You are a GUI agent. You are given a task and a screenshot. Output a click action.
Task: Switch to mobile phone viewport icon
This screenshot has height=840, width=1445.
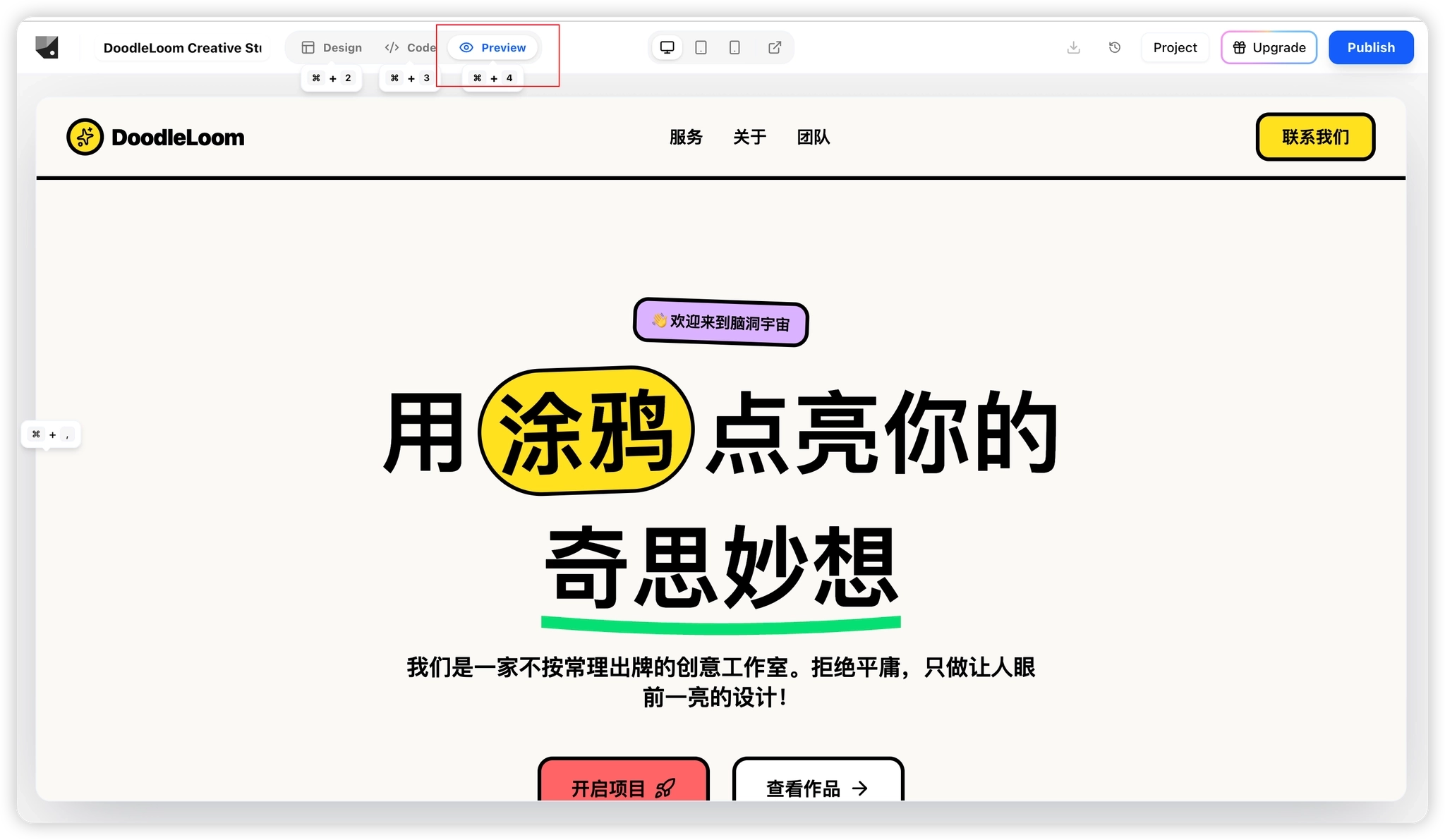point(734,47)
